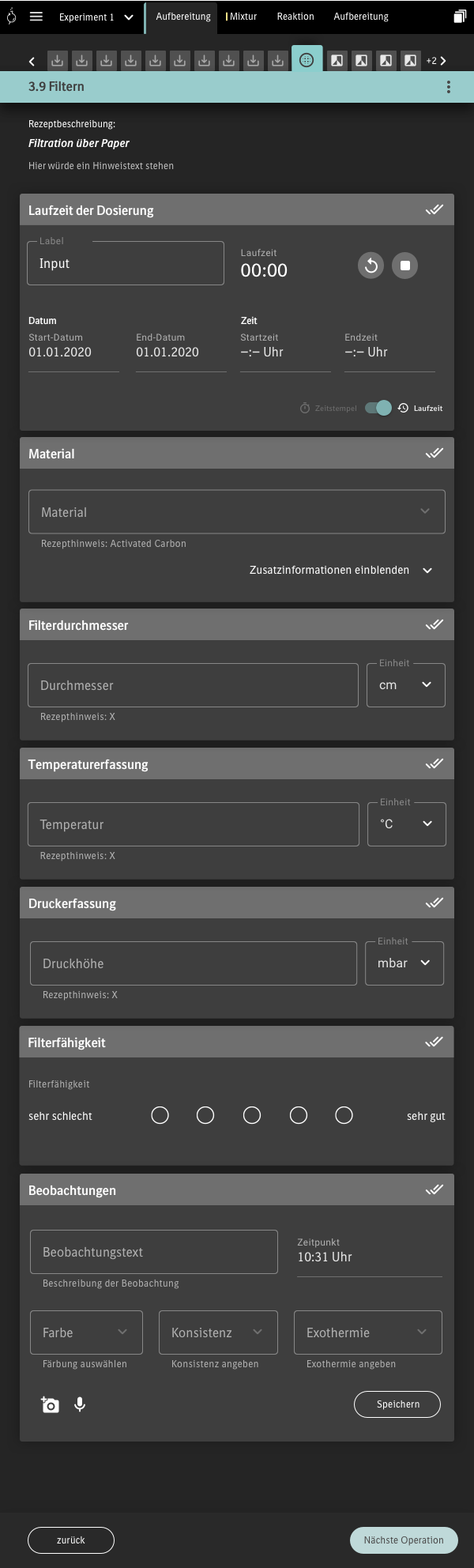
Task: Go to previous steps with left chevron
Action: (32, 61)
